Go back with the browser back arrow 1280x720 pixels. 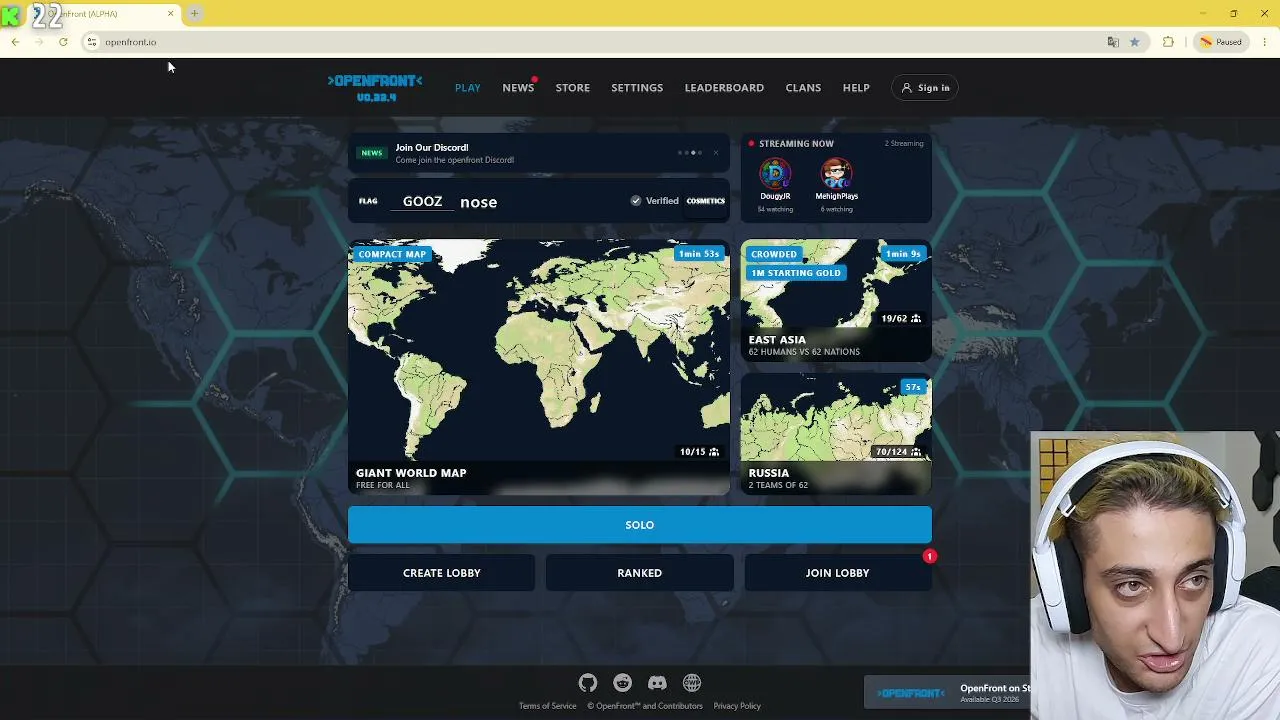pyautogui.click(x=15, y=42)
